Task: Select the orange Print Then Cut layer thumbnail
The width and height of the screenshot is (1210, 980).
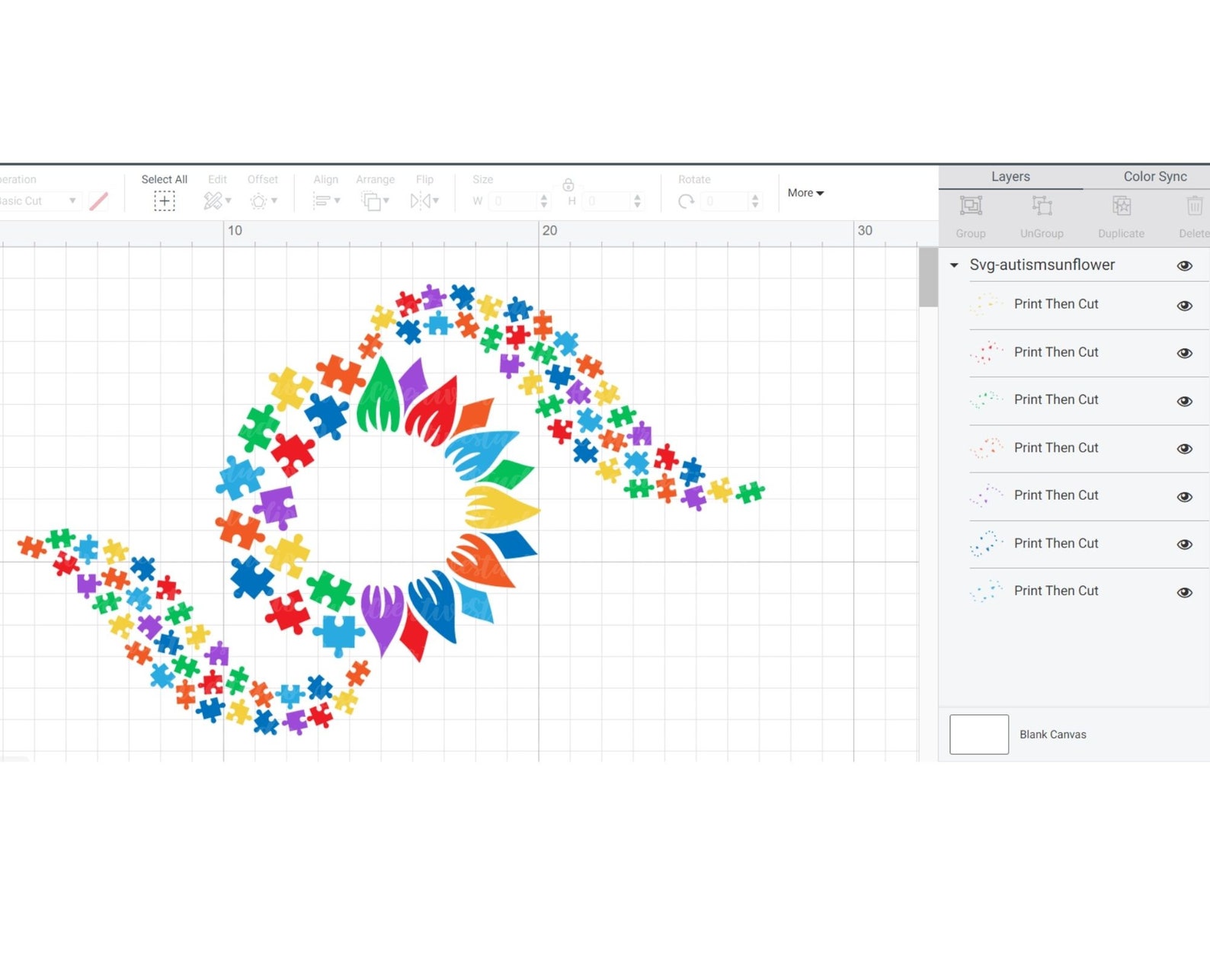Action: click(x=986, y=448)
